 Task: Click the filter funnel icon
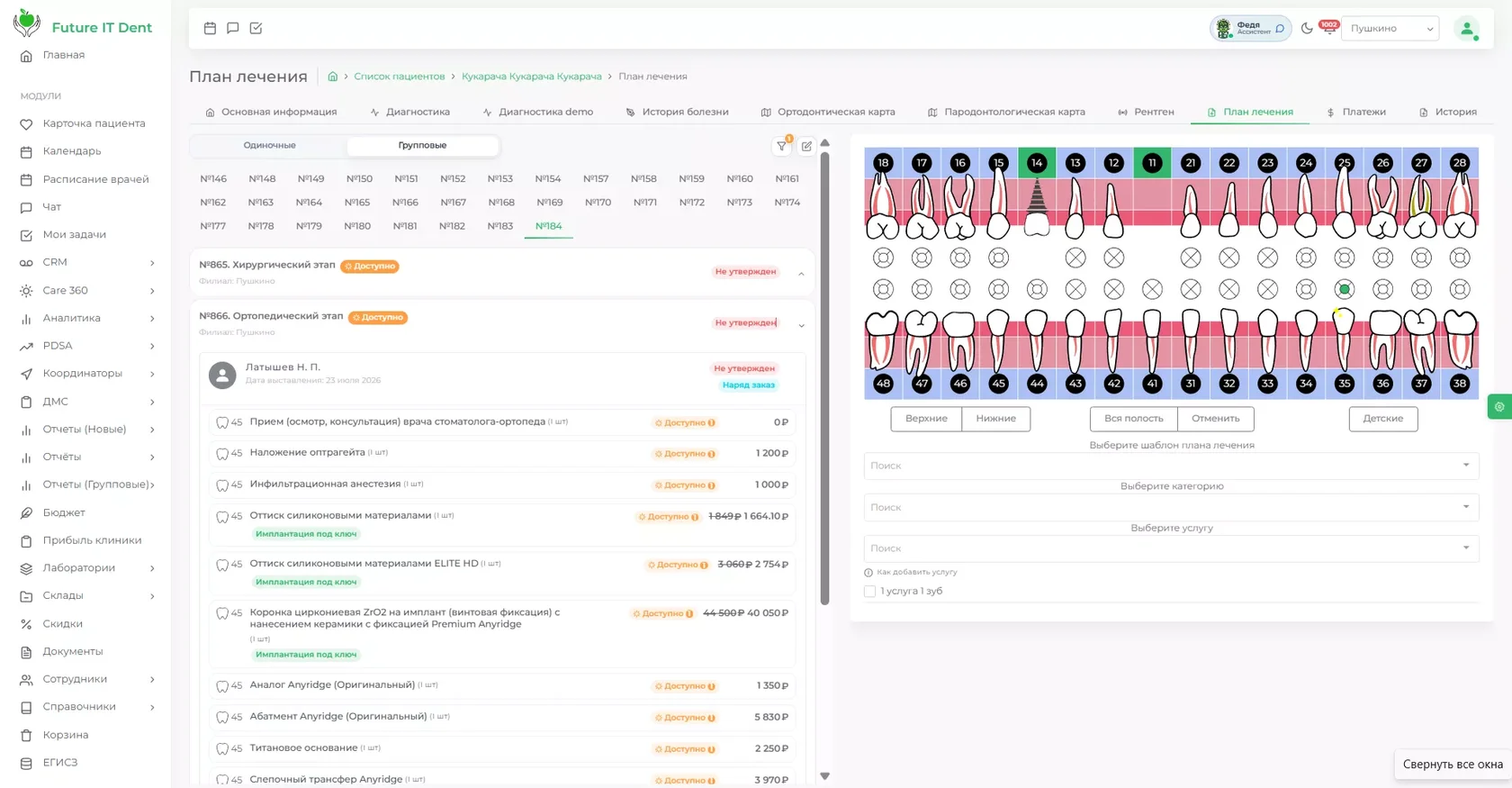point(781,146)
